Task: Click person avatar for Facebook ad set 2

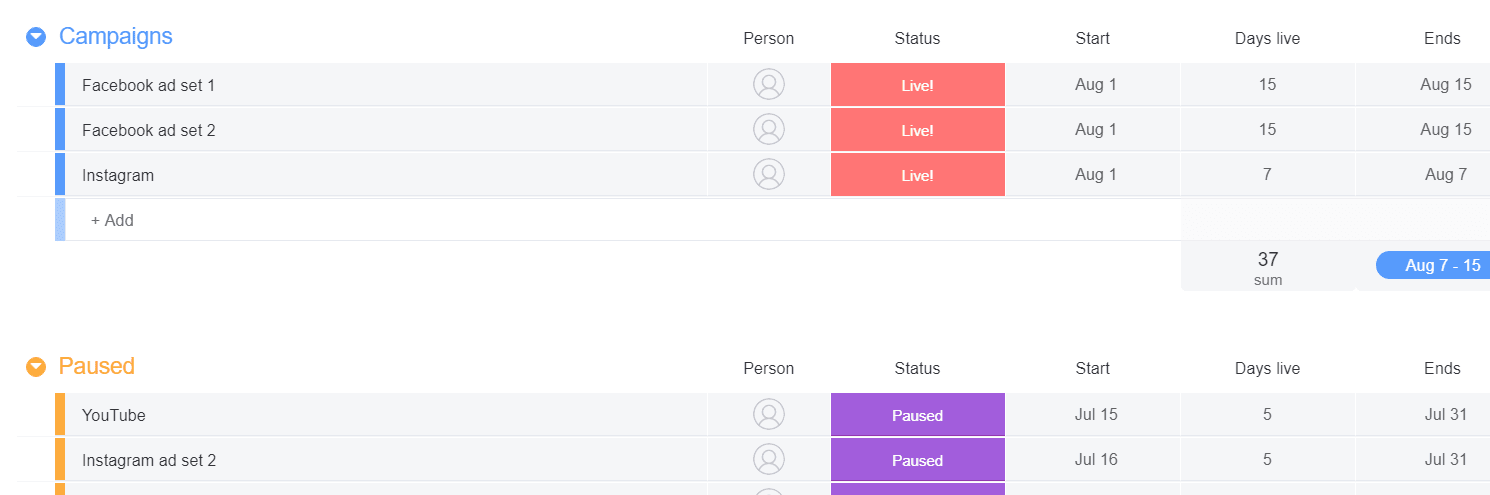Action: tap(769, 130)
